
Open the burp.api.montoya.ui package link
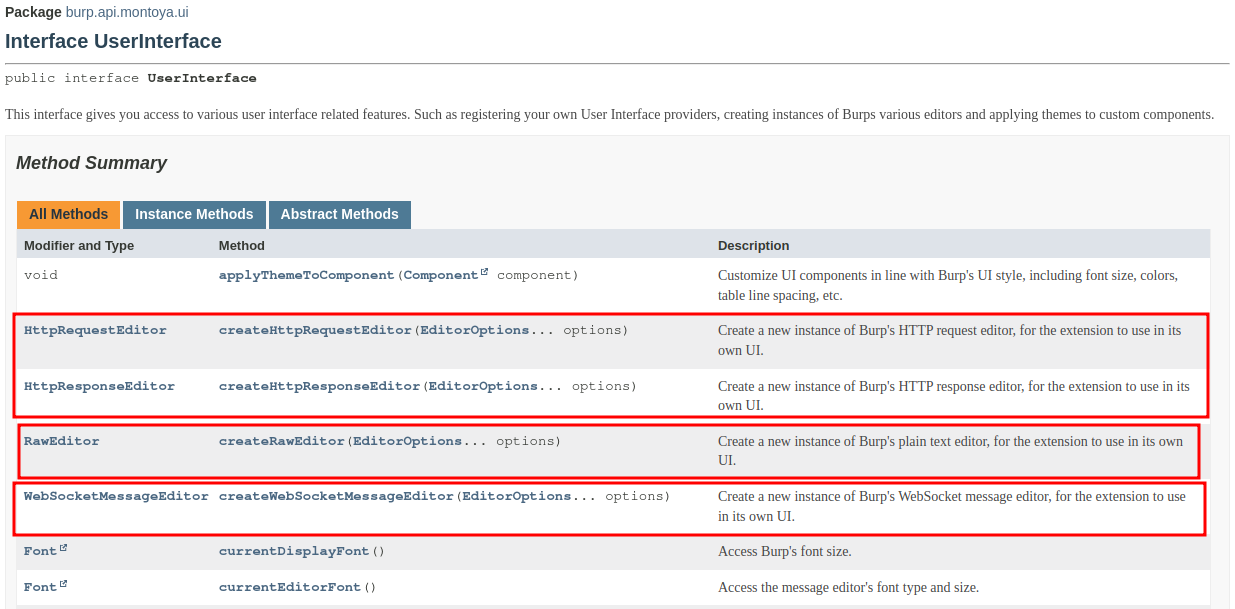pyautogui.click(x=127, y=12)
